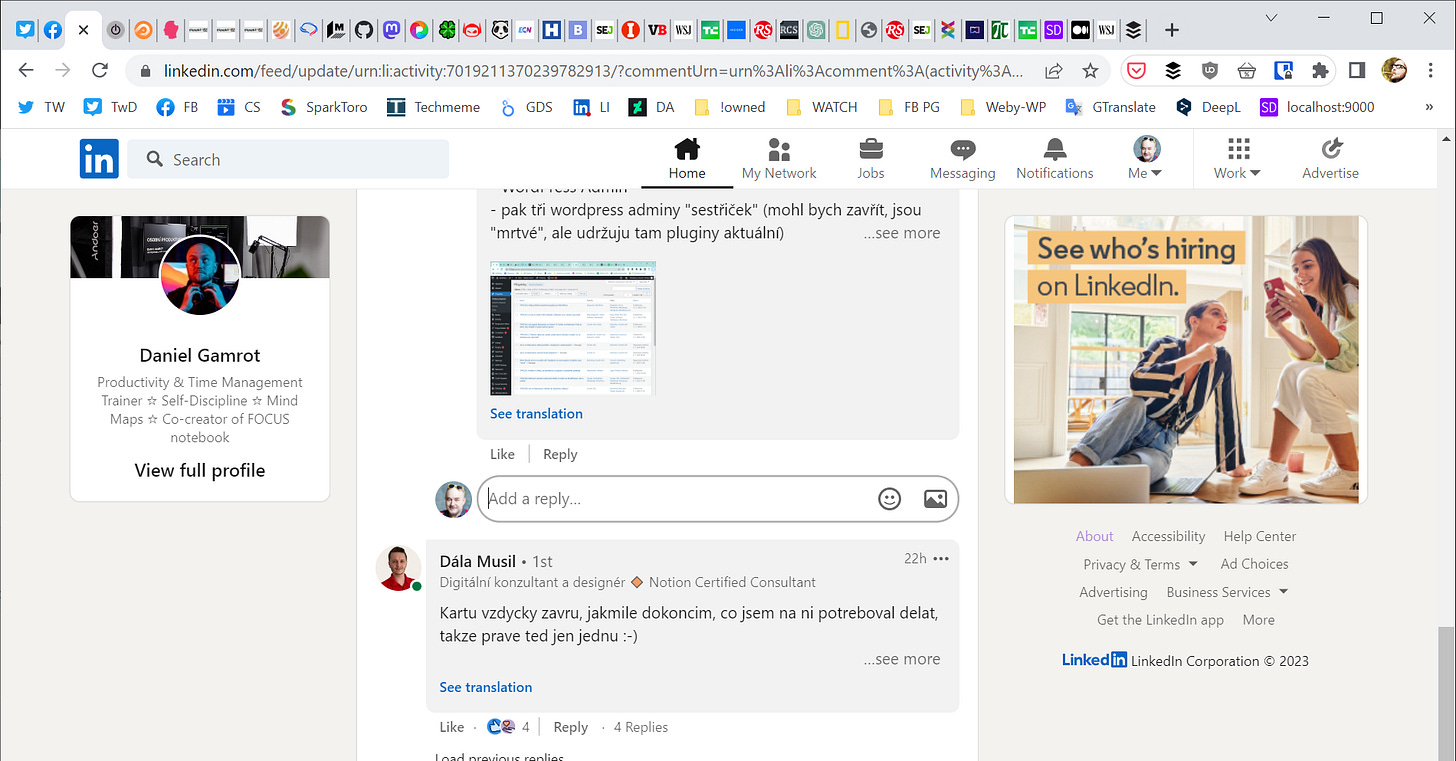Expand the Privacy & Terms dropdown

tap(1140, 564)
